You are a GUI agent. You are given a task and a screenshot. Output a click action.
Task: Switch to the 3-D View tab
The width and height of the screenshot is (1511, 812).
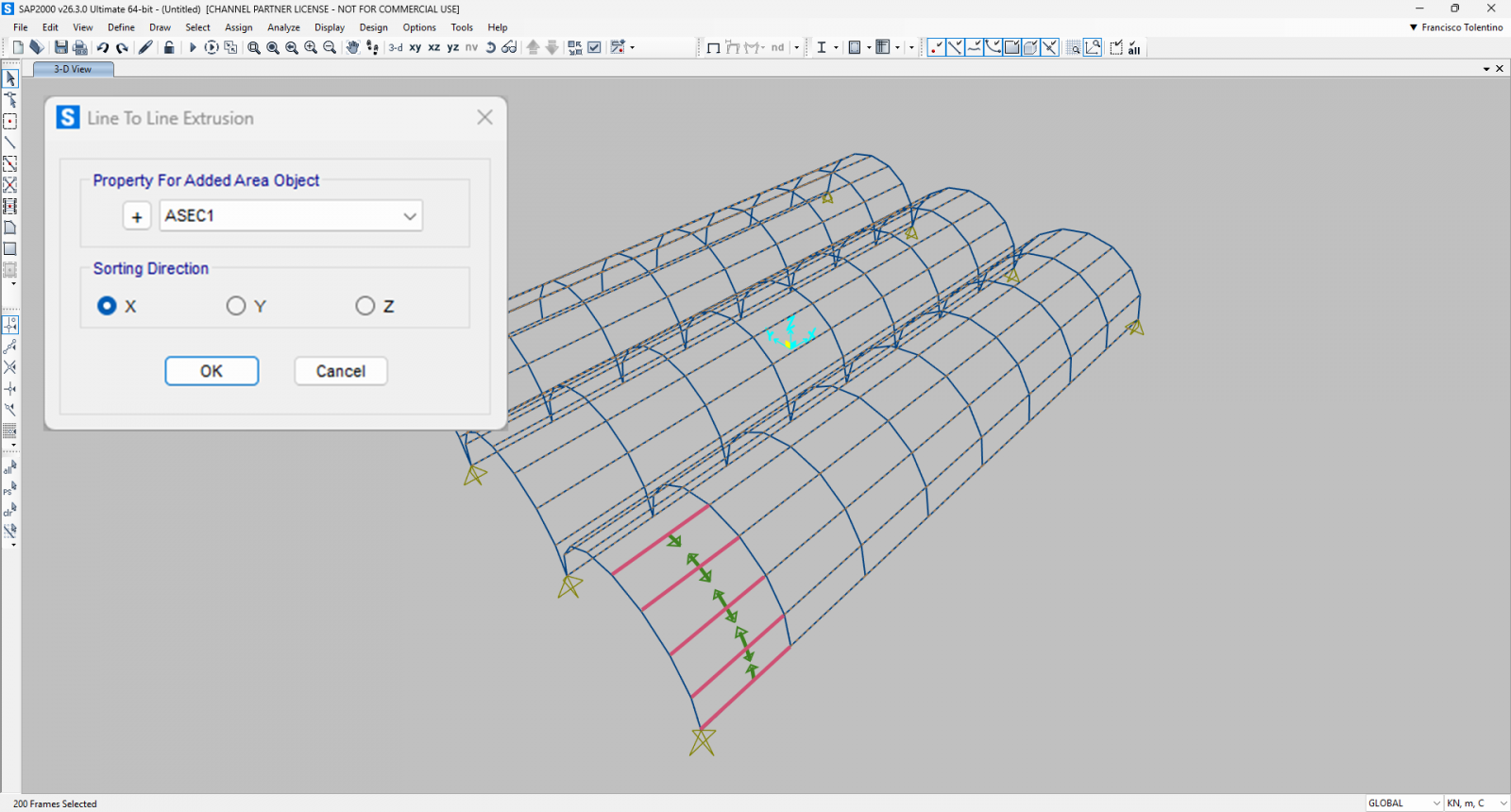tap(73, 69)
